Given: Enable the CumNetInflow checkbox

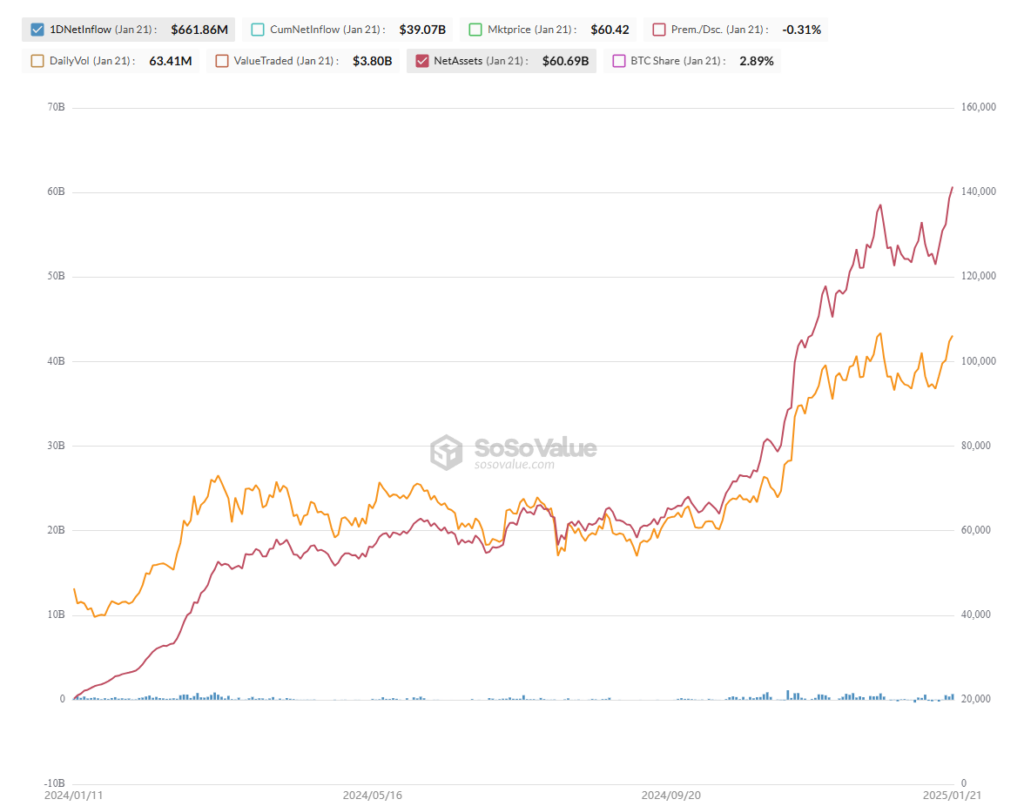Looking at the screenshot, I should pyautogui.click(x=258, y=29).
